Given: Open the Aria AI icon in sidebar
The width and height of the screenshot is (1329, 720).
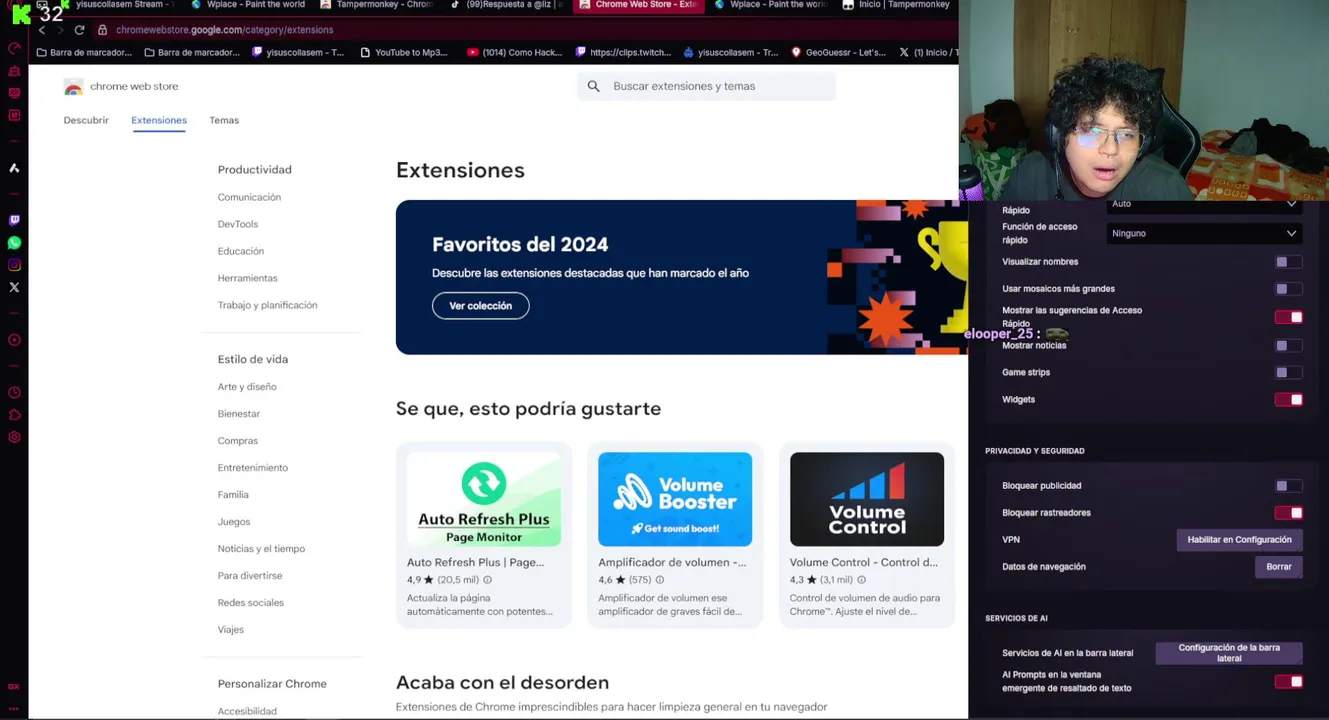Looking at the screenshot, I should pos(14,168).
